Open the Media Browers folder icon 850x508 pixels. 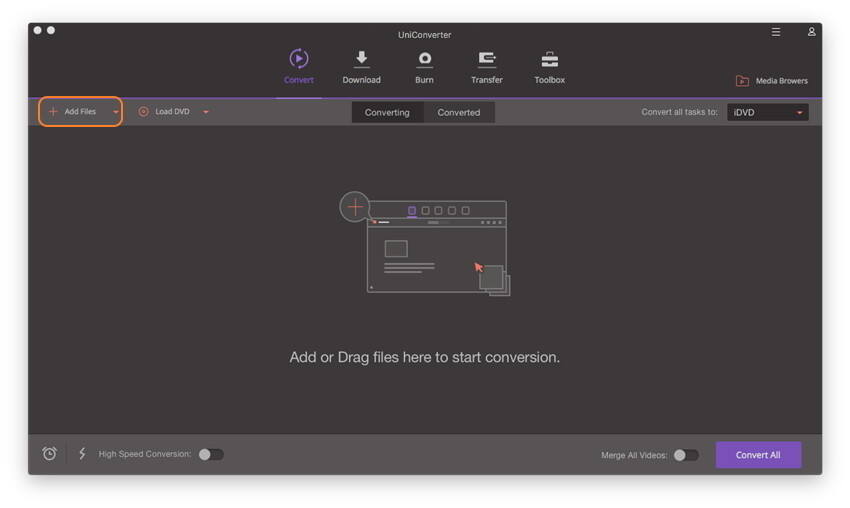pos(742,81)
